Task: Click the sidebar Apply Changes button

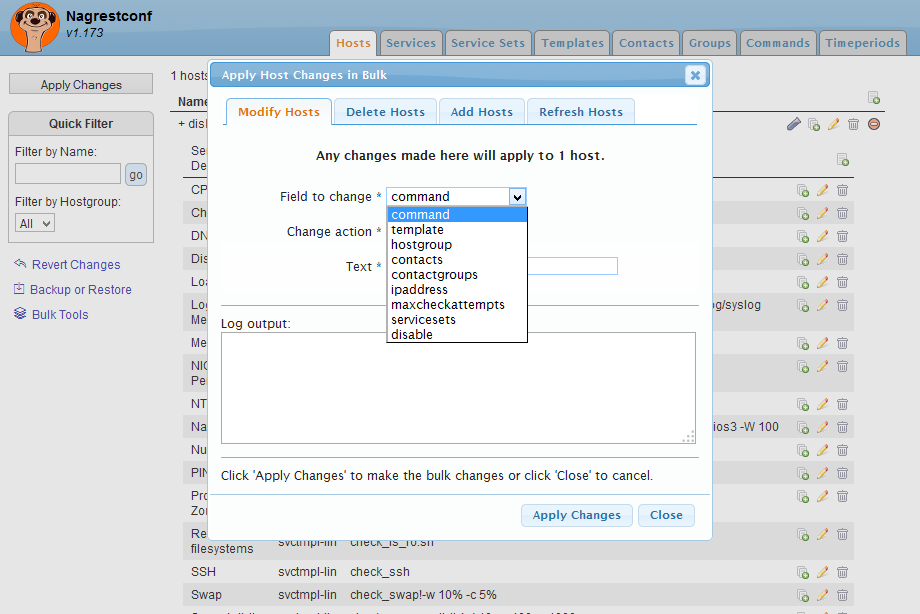Action: 81,84
